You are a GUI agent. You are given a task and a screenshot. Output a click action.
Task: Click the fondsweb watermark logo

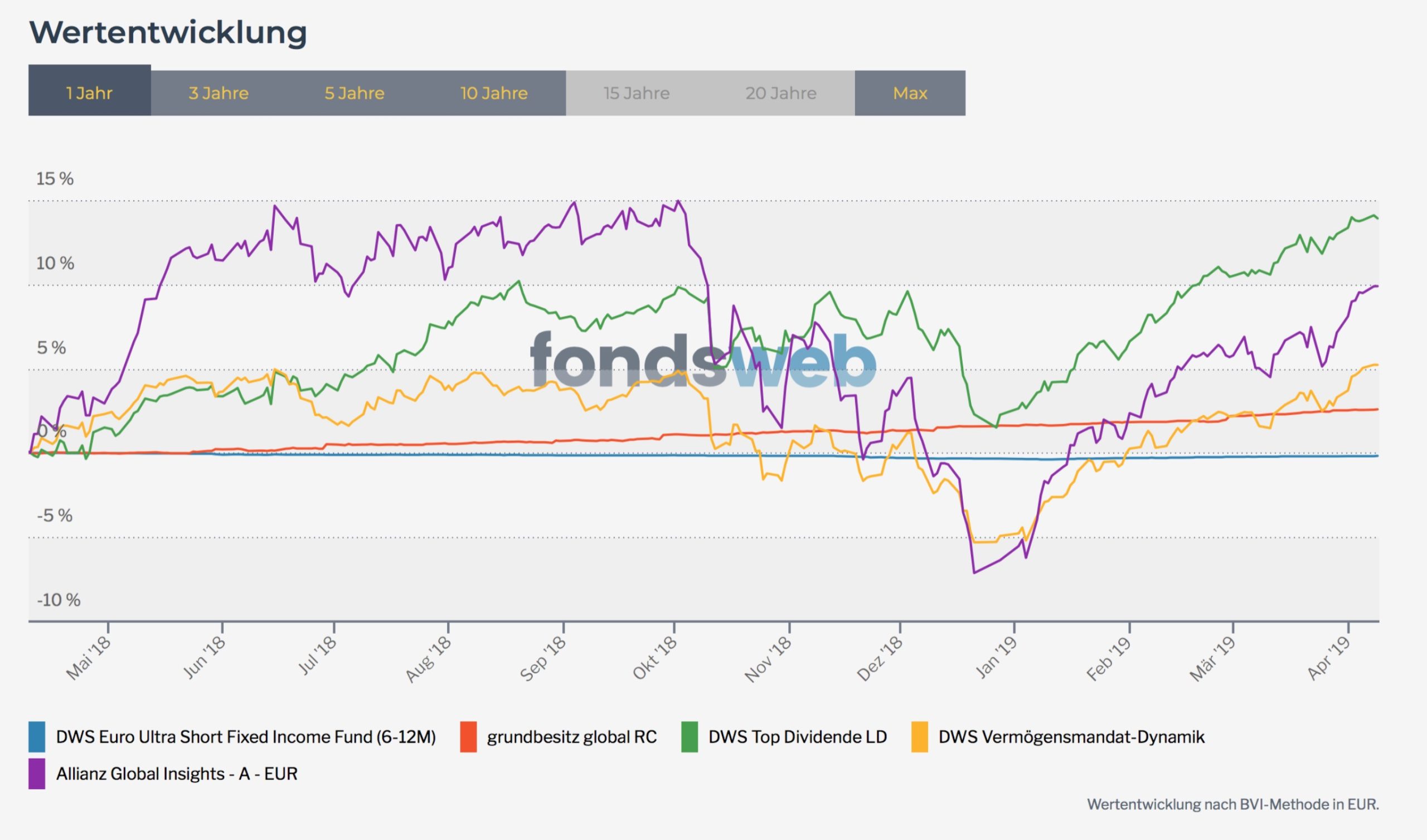click(x=703, y=360)
